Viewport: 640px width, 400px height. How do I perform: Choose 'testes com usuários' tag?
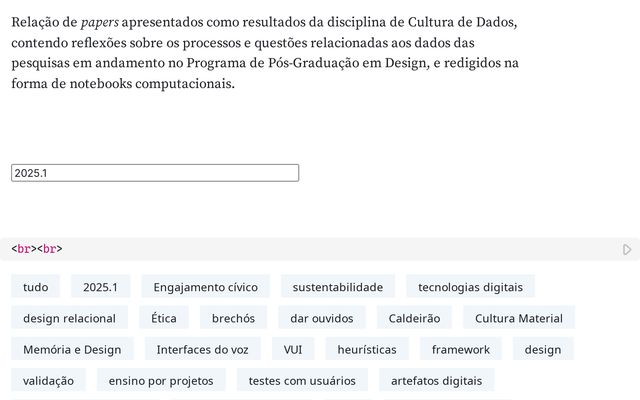coord(302,380)
